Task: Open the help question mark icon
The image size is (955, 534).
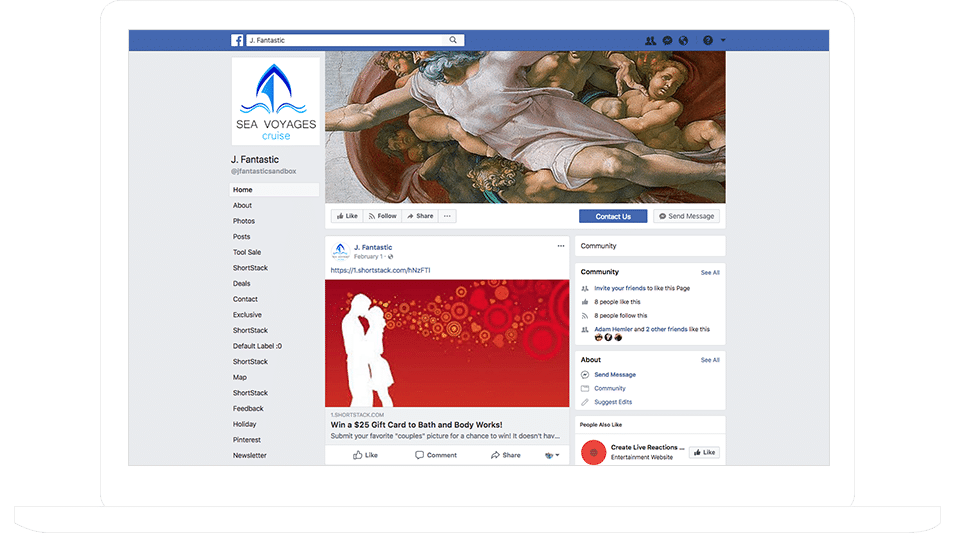Action: click(708, 40)
